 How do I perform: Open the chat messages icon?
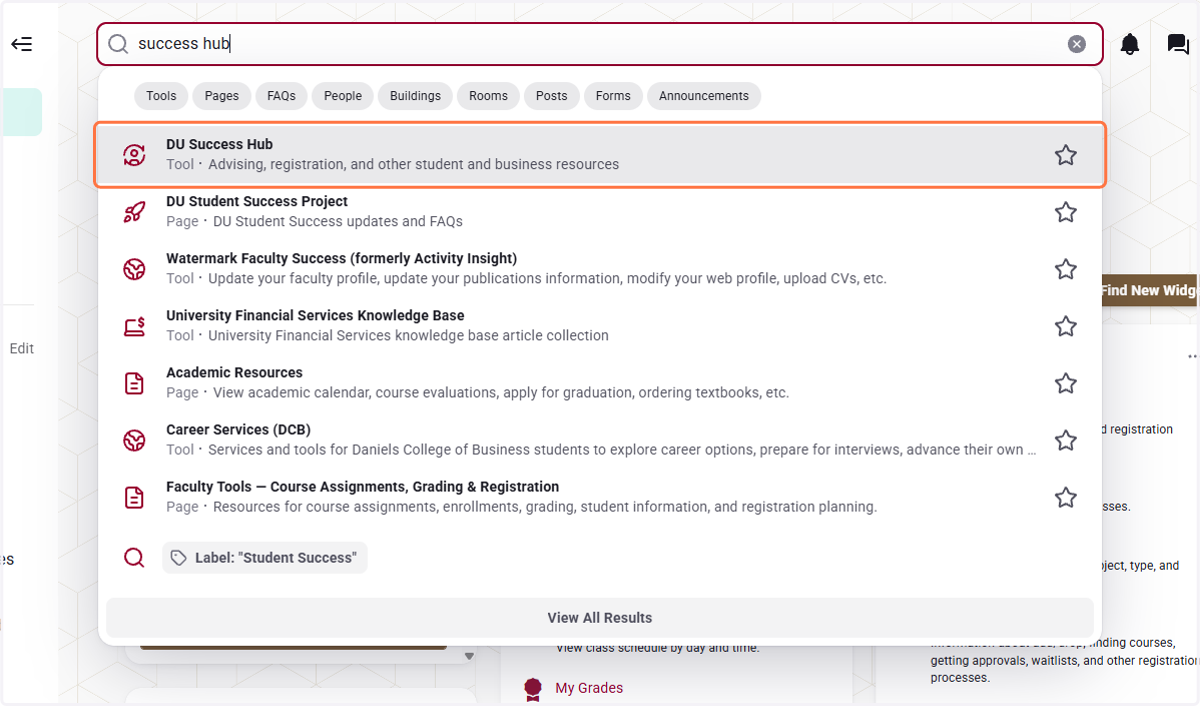[1178, 44]
